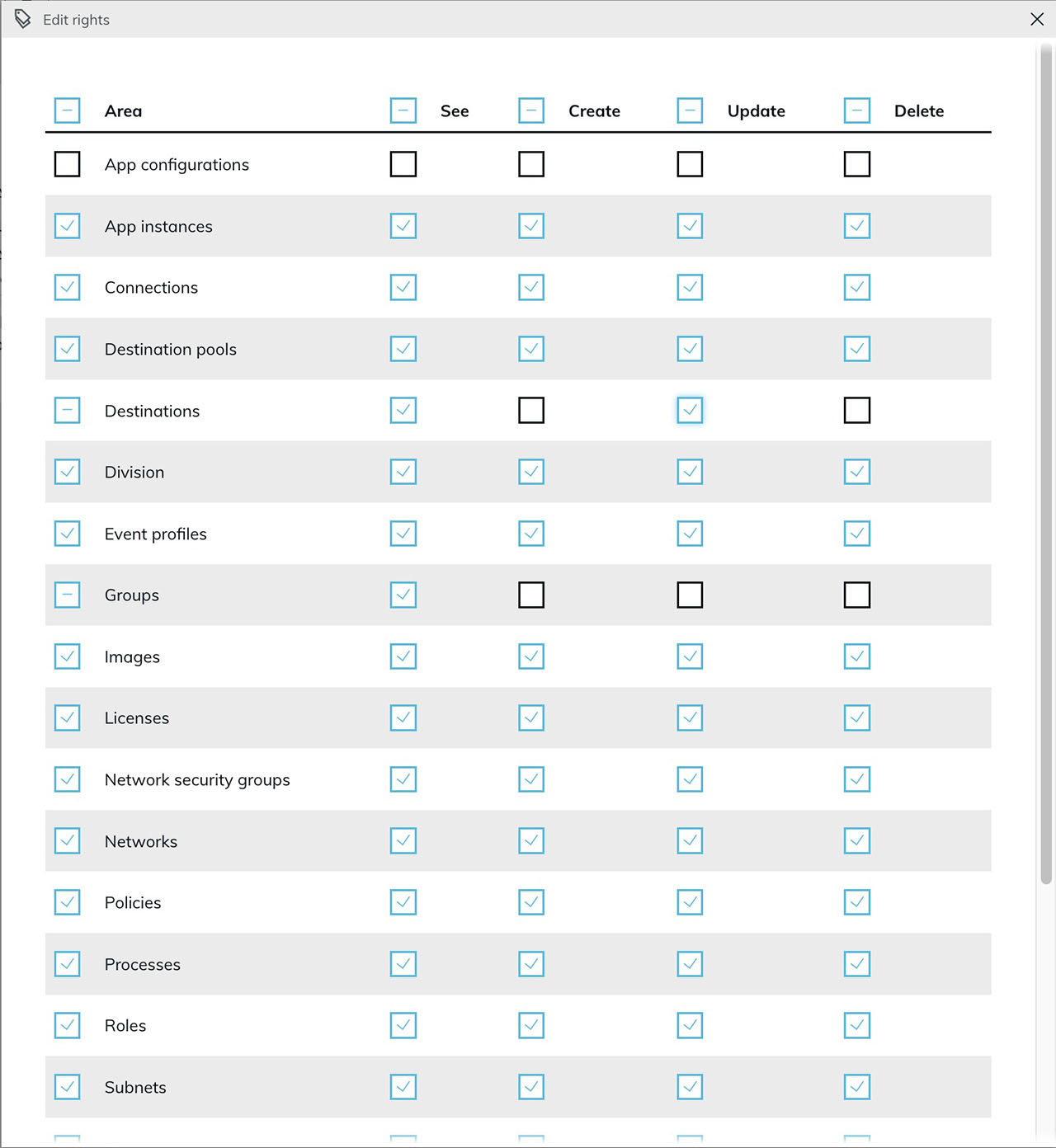Viewport: 1056px width, 1148px height.
Task: Check Update right for Groups
Action: pos(690,595)
